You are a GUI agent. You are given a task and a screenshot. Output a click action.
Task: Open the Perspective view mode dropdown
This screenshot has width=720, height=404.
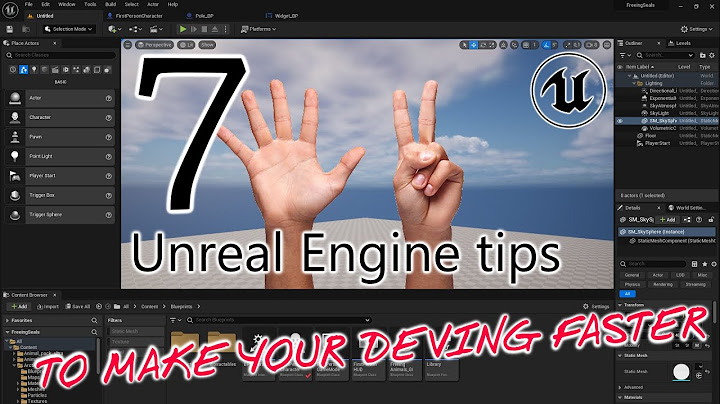click(x=155, y=45)
